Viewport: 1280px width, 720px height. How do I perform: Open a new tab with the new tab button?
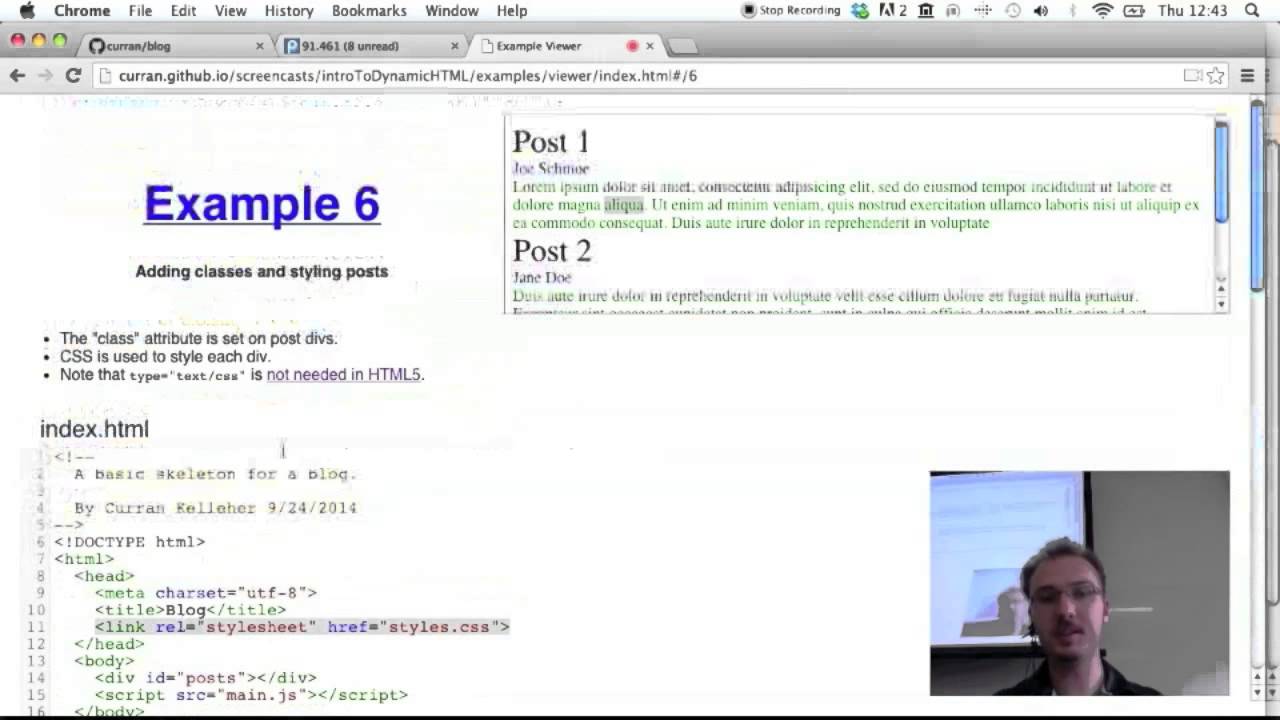[x=682, y=46]
